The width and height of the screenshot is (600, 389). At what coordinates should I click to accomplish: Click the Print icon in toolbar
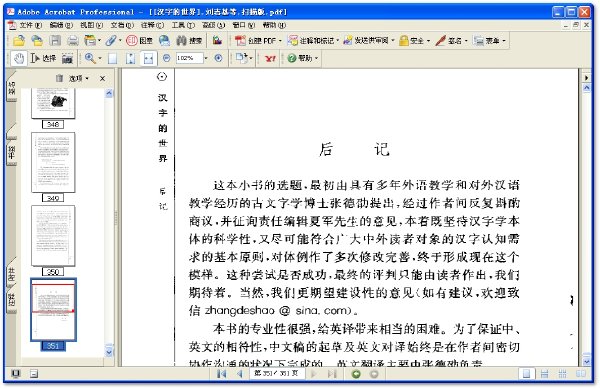pos(73,41)
